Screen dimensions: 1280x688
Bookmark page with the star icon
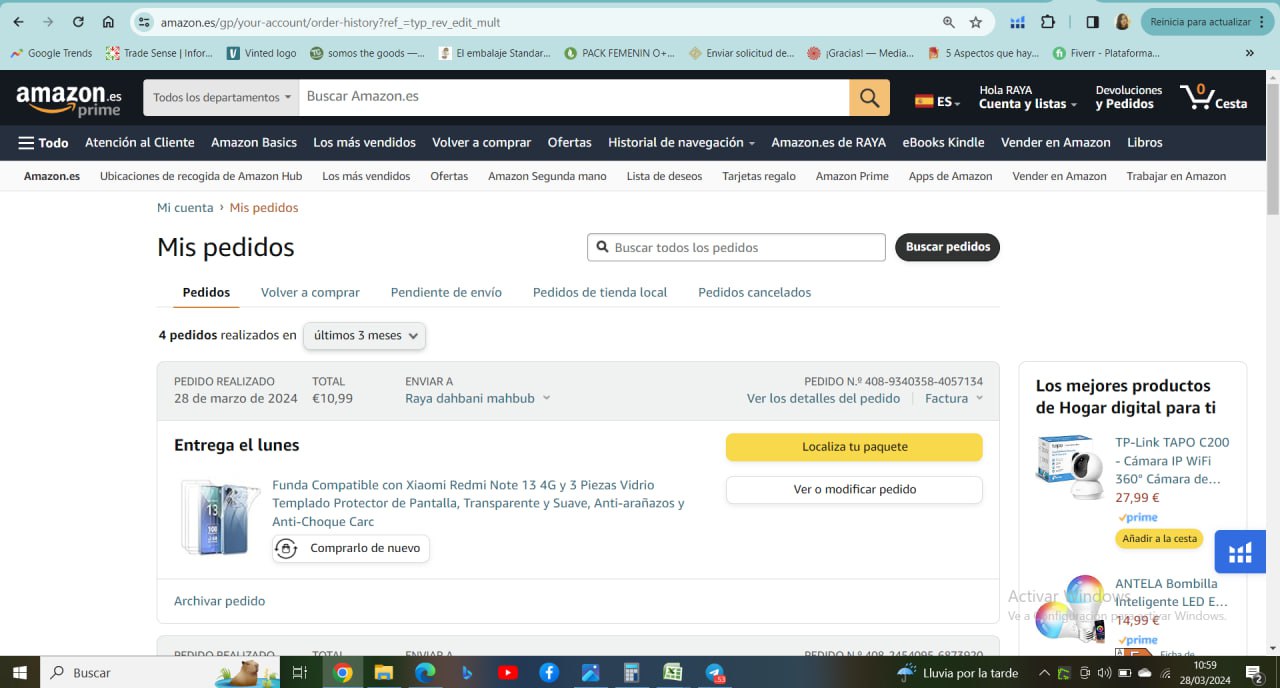(x=976, y=22)
